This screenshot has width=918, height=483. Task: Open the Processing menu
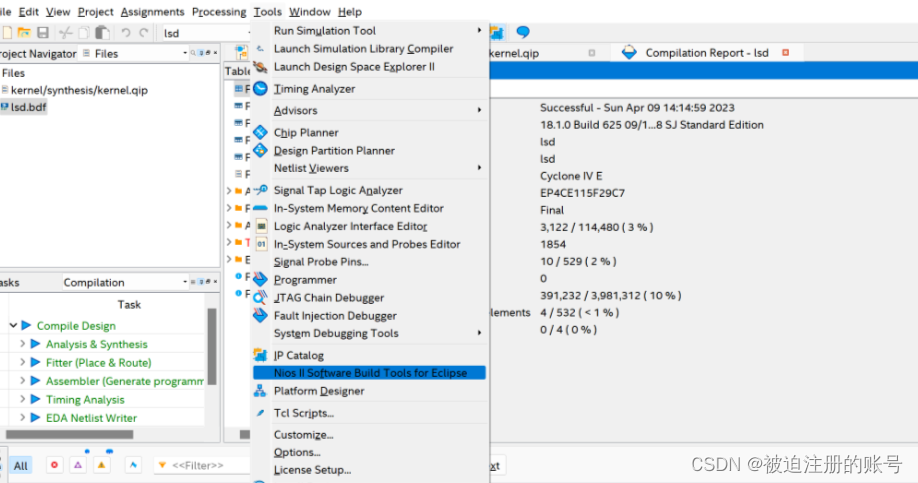[x=219, y=12]
